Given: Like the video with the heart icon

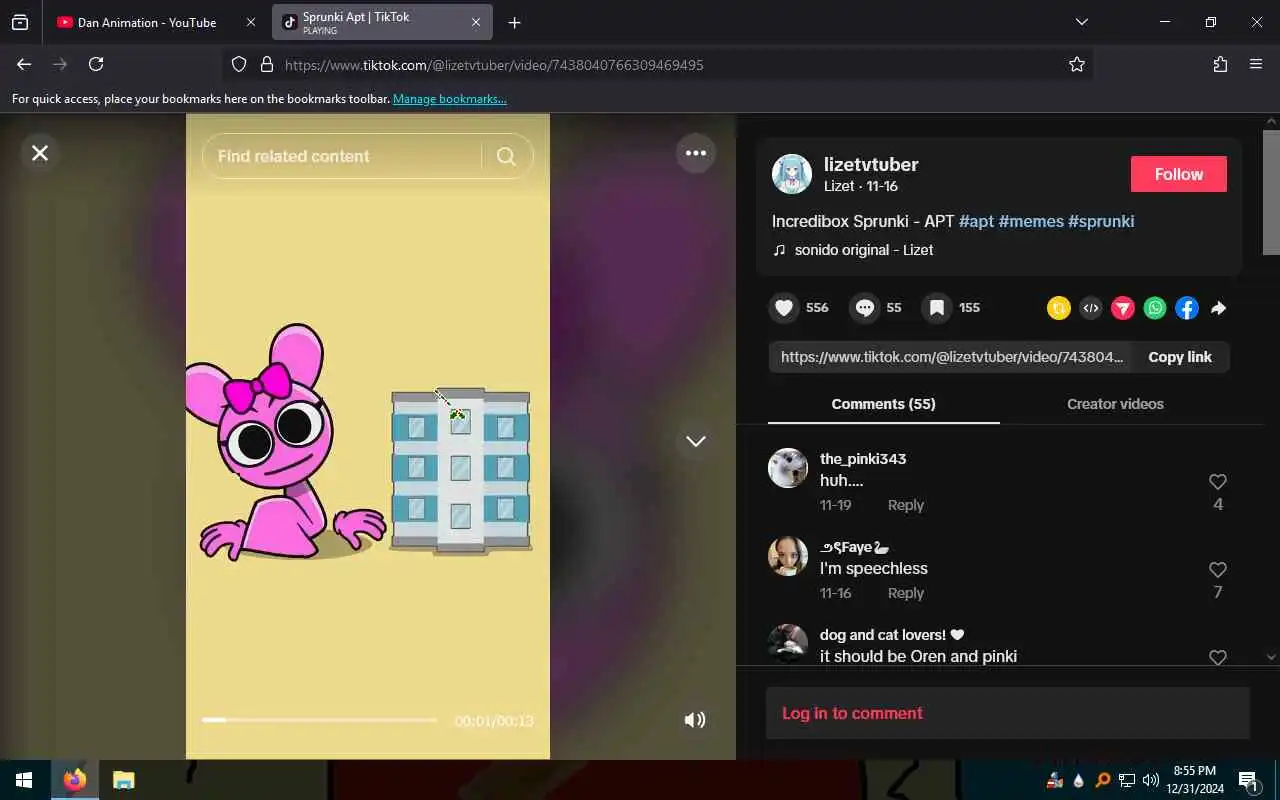Looking at the screenshot, I should [x=785, y=308].
